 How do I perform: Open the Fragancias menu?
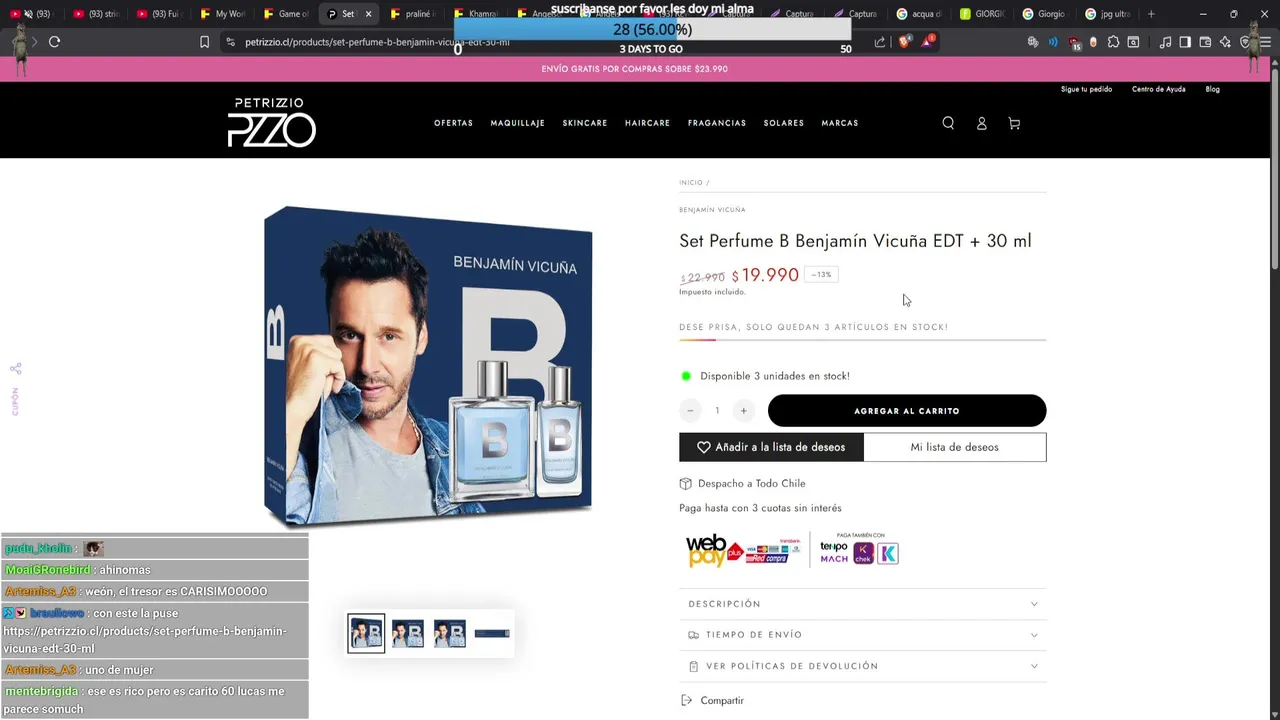pos(717,123)
